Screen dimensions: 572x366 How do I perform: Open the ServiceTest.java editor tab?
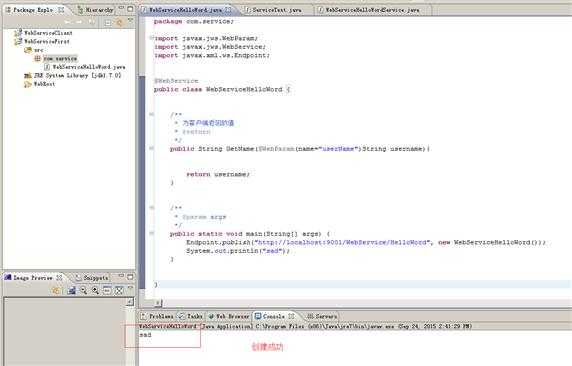[x=277, y=10]
